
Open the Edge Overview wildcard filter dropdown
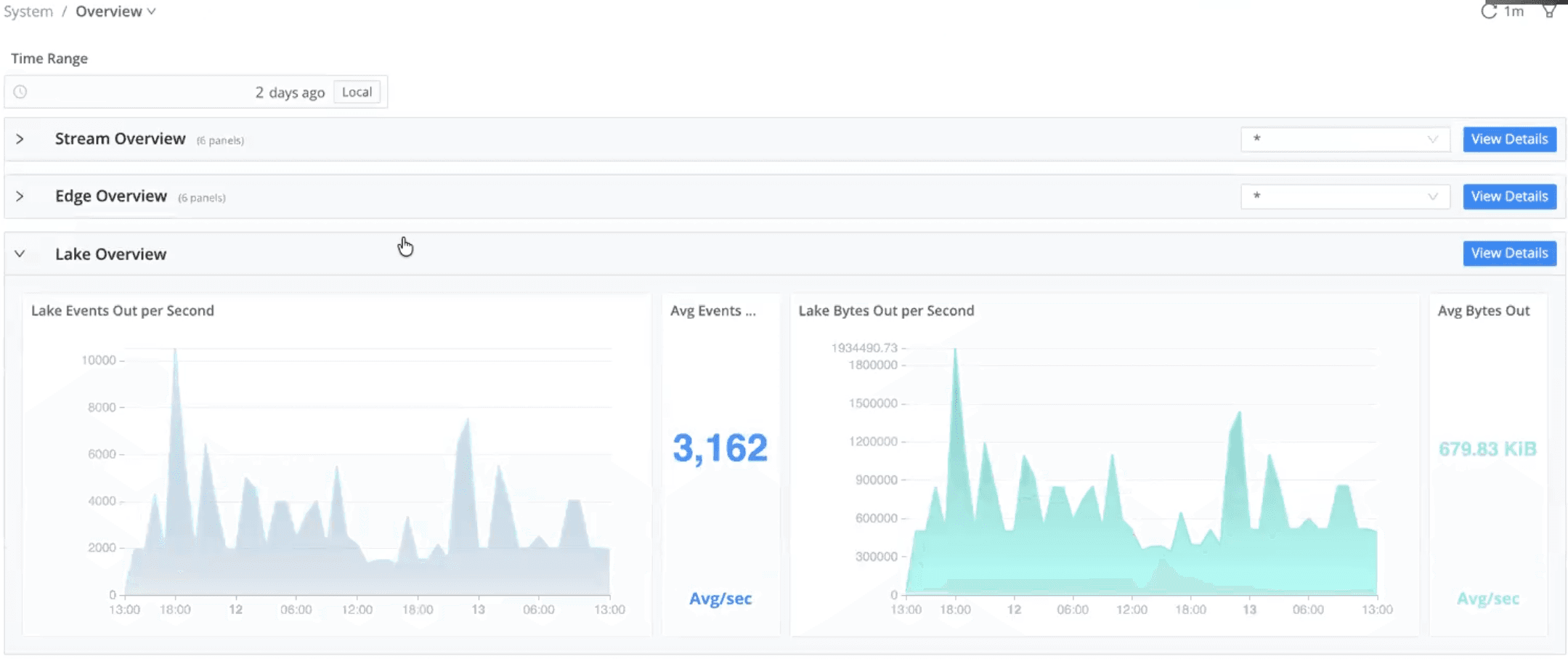[x=1344, y=196]
